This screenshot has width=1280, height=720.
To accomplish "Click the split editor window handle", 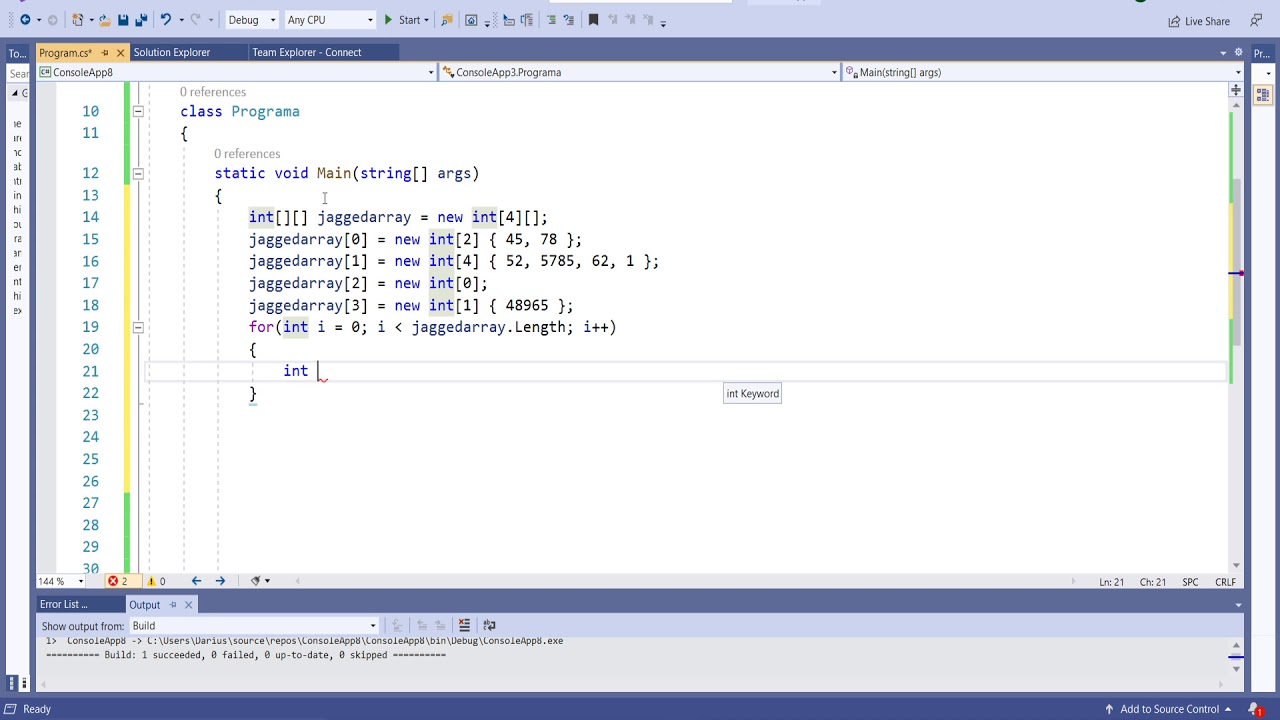I will pos(1236,91).
